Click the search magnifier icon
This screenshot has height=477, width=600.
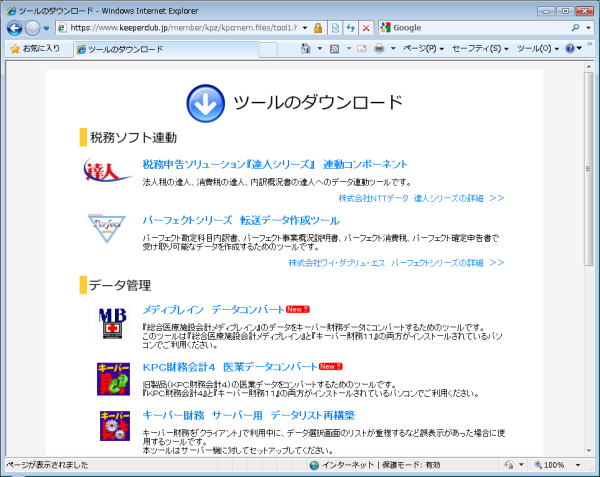click(x=575, y=28)
